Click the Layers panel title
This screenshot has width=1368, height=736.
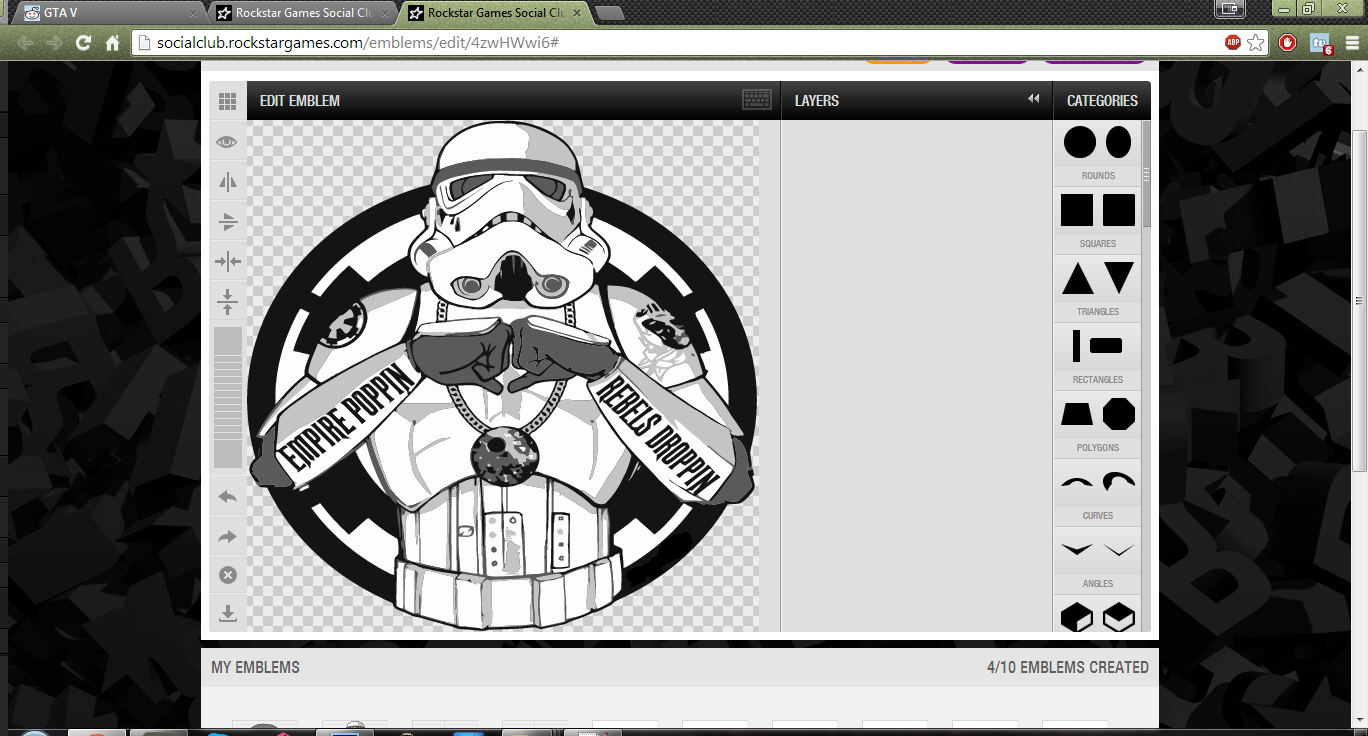tap(817, 101)
